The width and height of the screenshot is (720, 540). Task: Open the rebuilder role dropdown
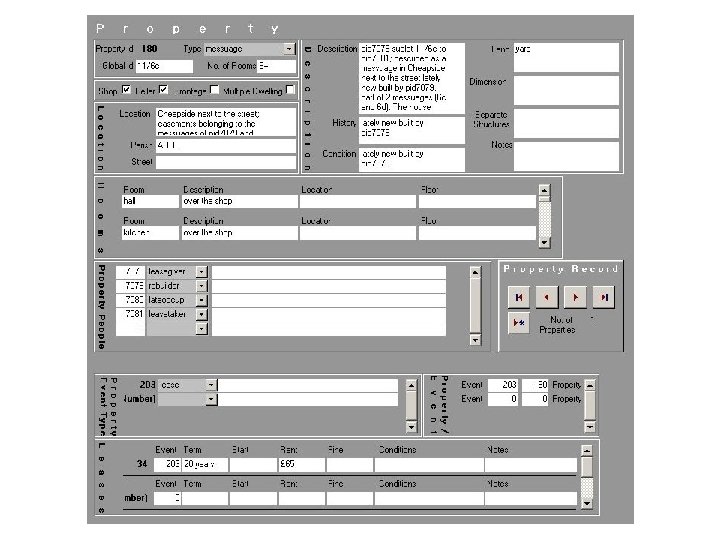[x=201, y=286]
